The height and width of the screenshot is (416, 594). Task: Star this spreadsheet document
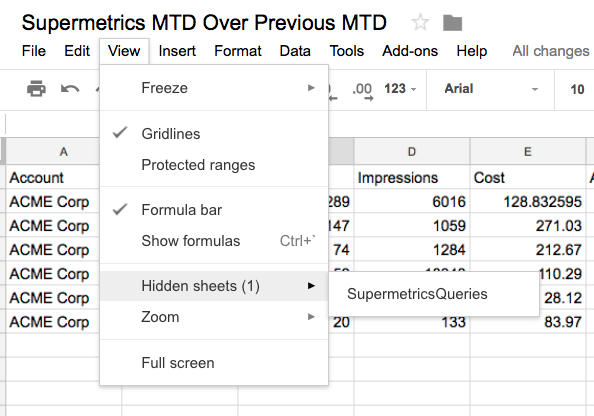[420, 22]
